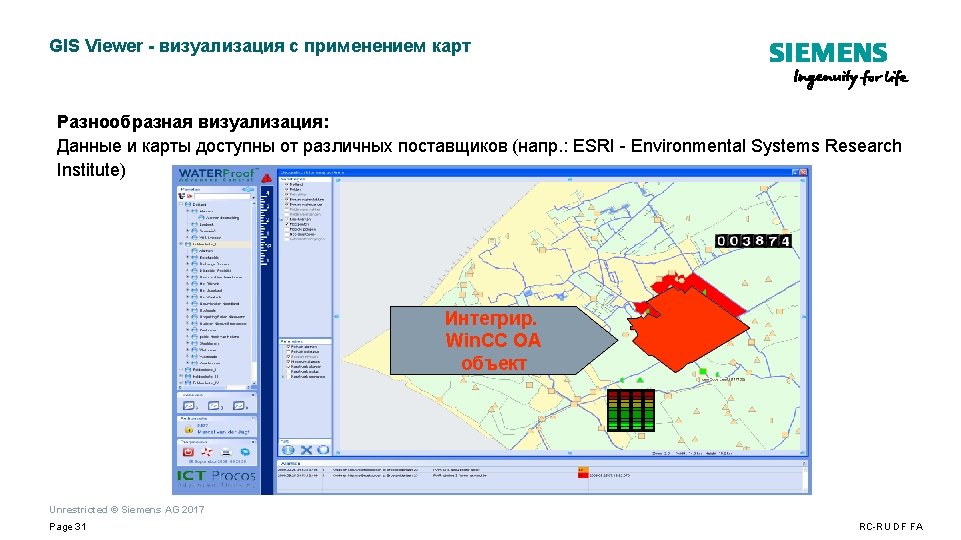Click the horizontal scrollbar under navigation tree
This screenshot has height=540, width=961.
click(215, 387)
